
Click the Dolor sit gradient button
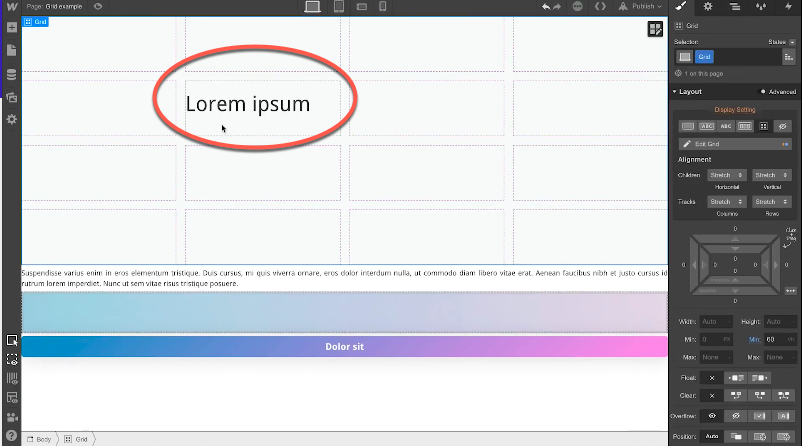pos(344,346)
